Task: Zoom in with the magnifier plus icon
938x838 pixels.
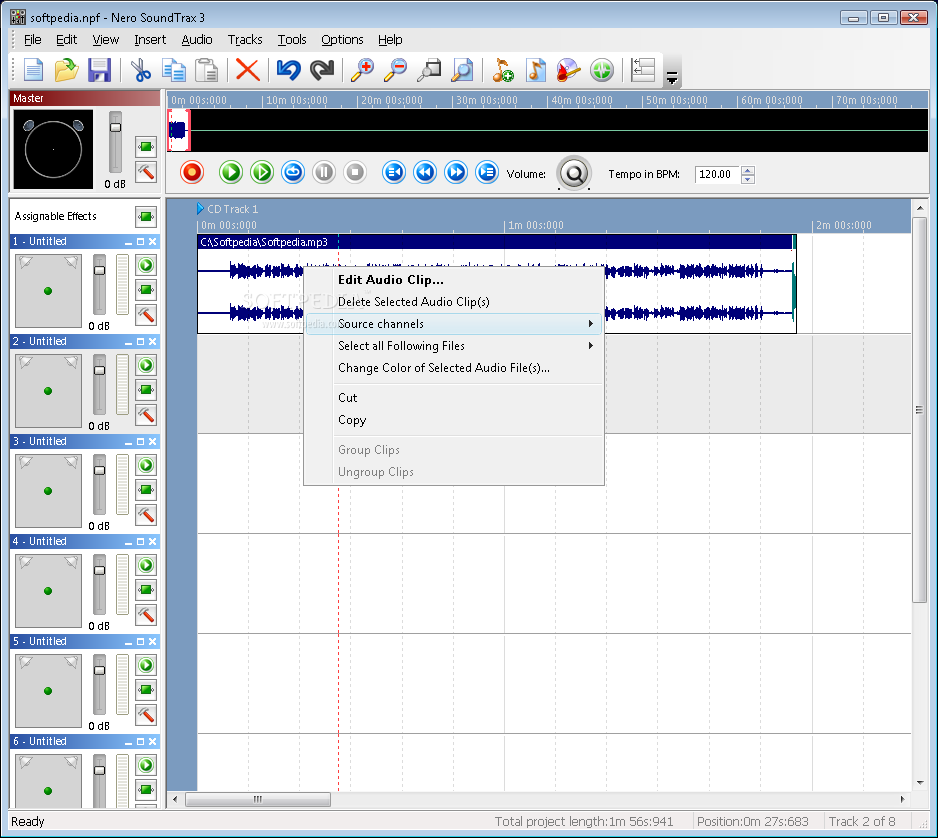Action: click(x=362, y=70)
